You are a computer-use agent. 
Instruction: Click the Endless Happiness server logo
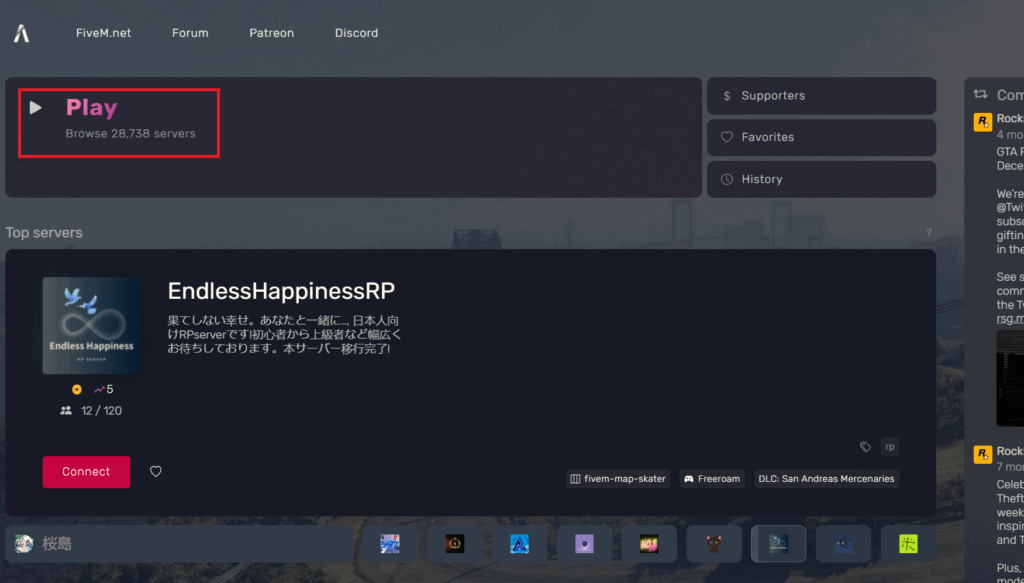coord(91,326)
